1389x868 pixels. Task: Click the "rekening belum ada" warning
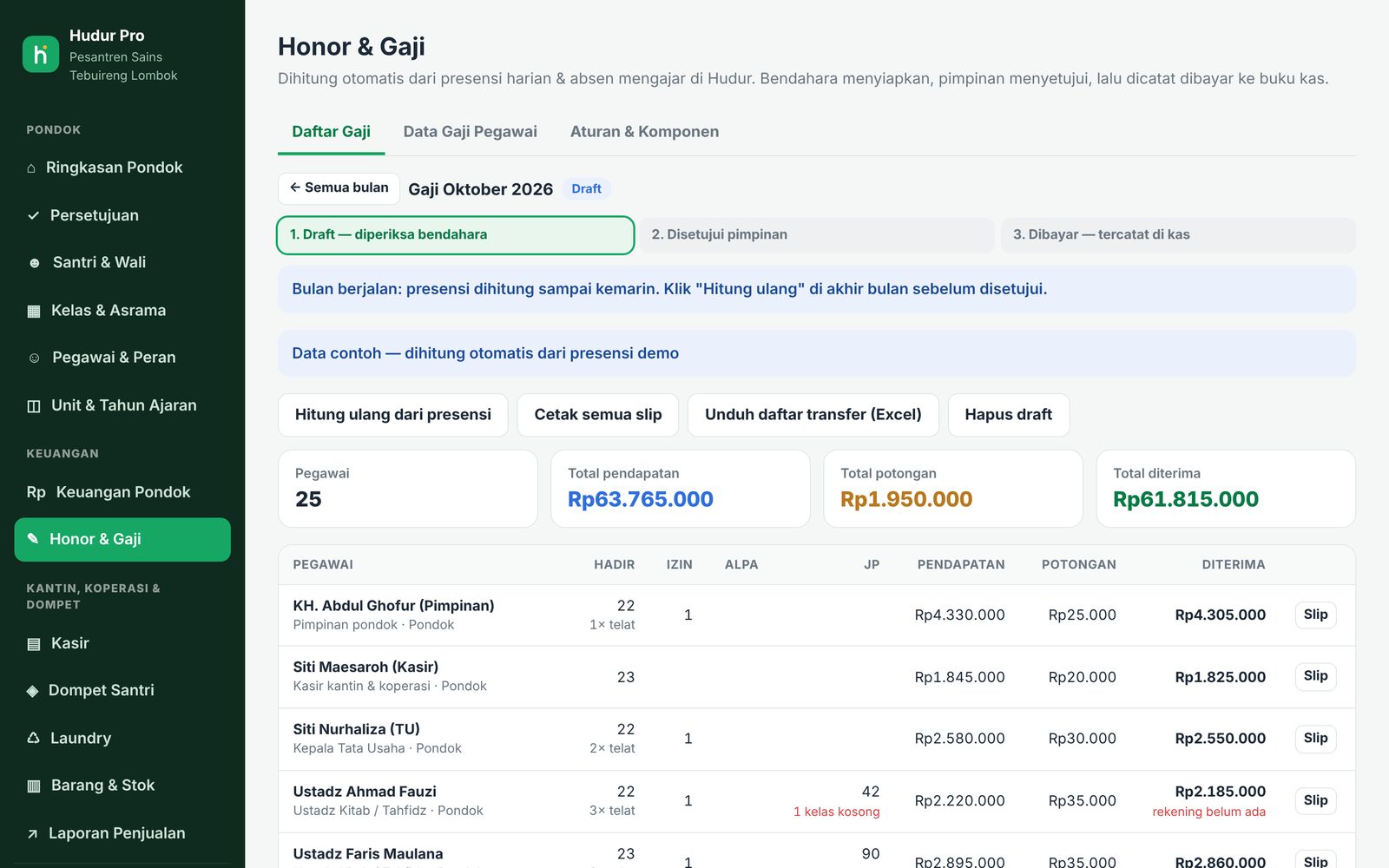click(x=1209, y=812)
